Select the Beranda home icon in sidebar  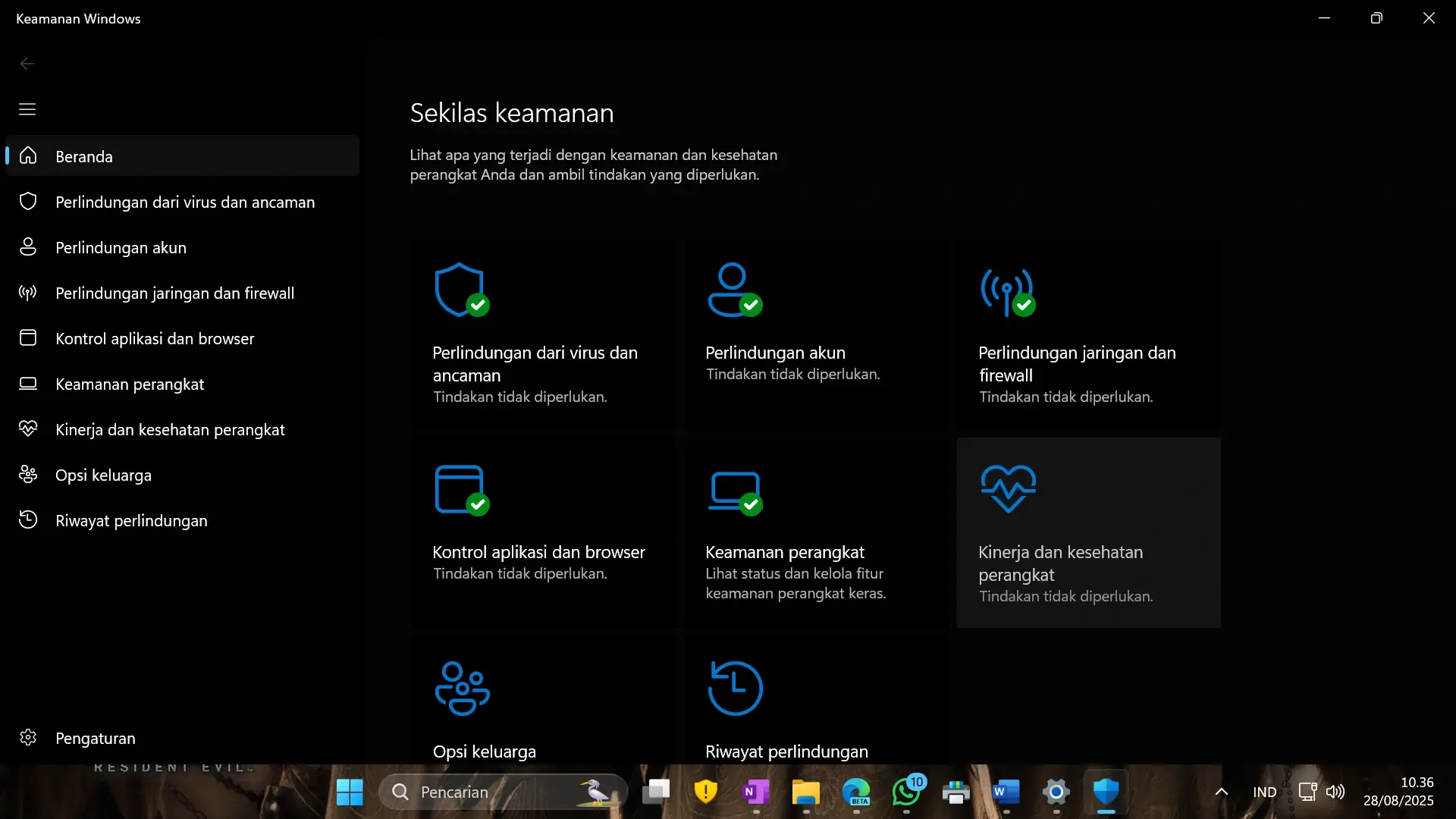pyautogui.click(x=28, y=155)
